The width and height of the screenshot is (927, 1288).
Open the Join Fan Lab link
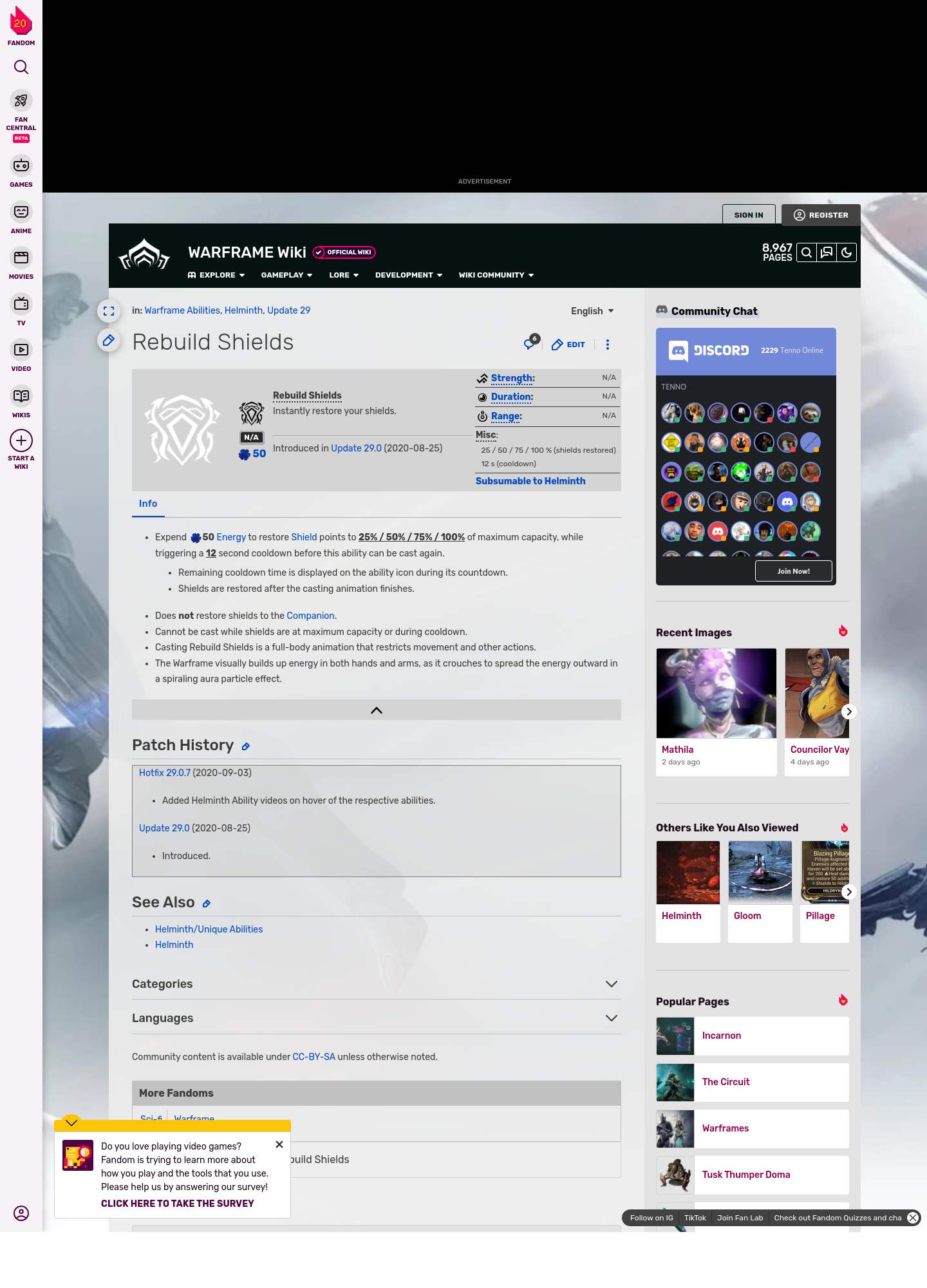(x=740, y=1218)
